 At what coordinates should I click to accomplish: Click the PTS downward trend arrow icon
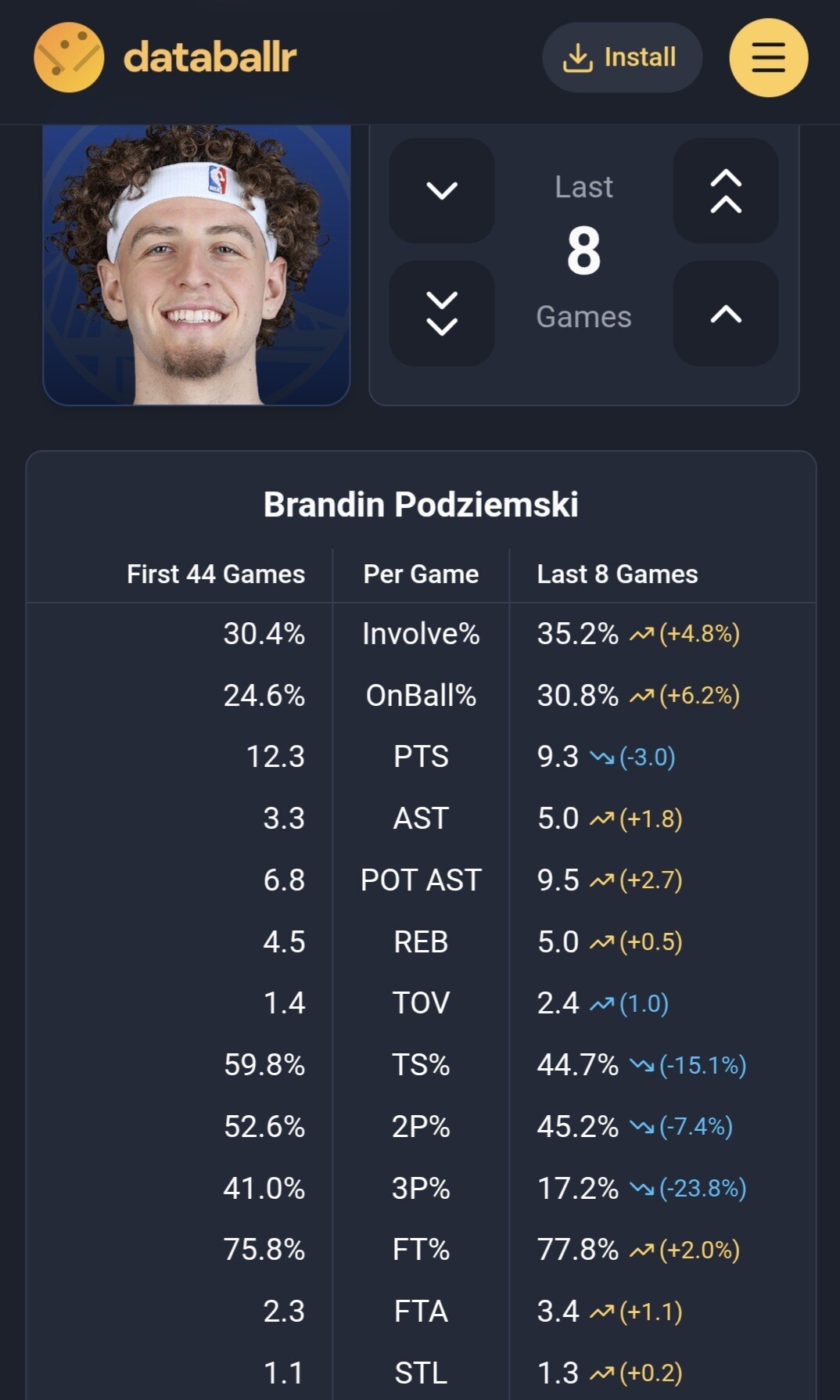tap(602, 758)
